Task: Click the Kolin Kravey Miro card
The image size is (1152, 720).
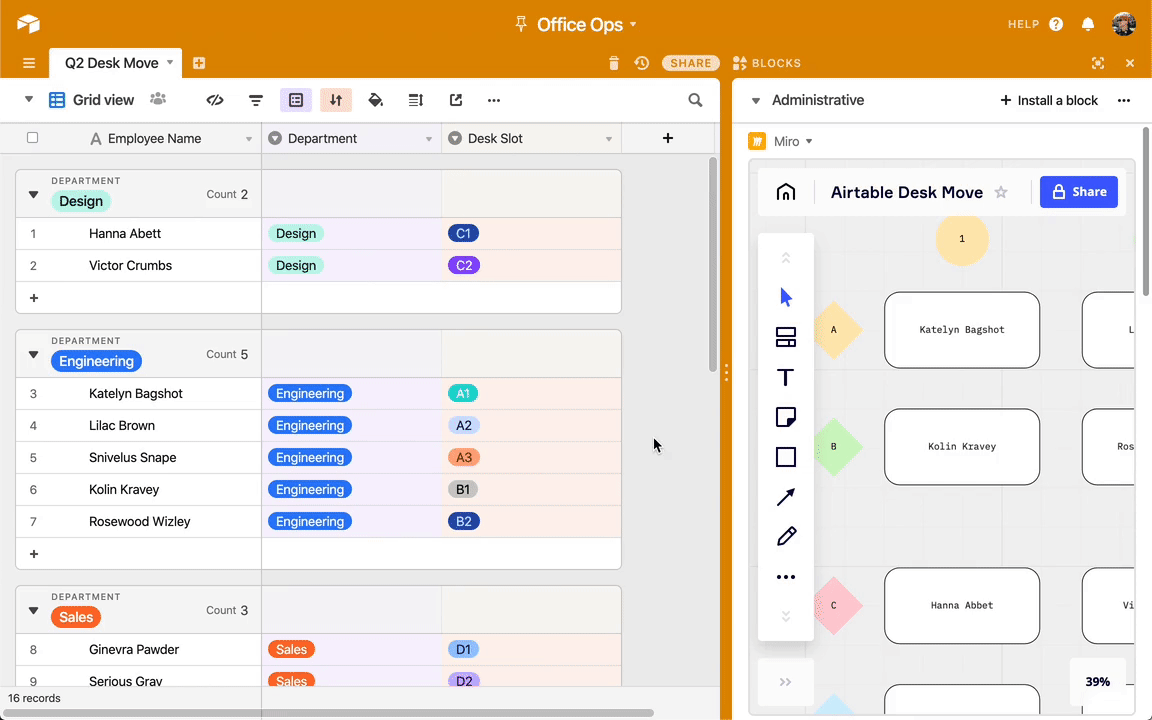Action: pos(962,447)
